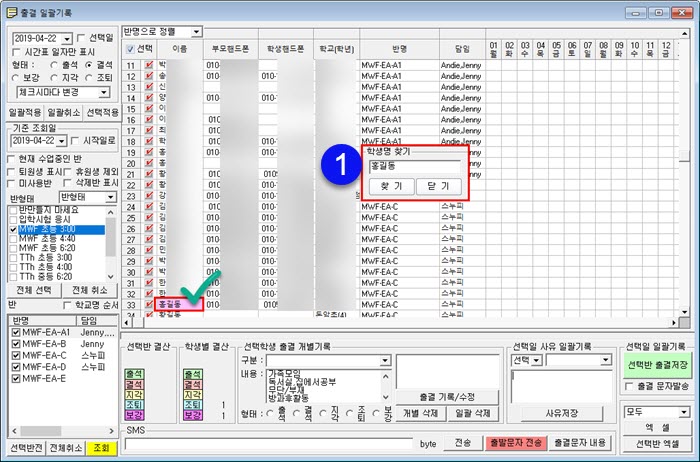This screenshot has width=700, height=462.
Task: Toggle the 선택일 checkbox
Action: click(x=81, y=38)
